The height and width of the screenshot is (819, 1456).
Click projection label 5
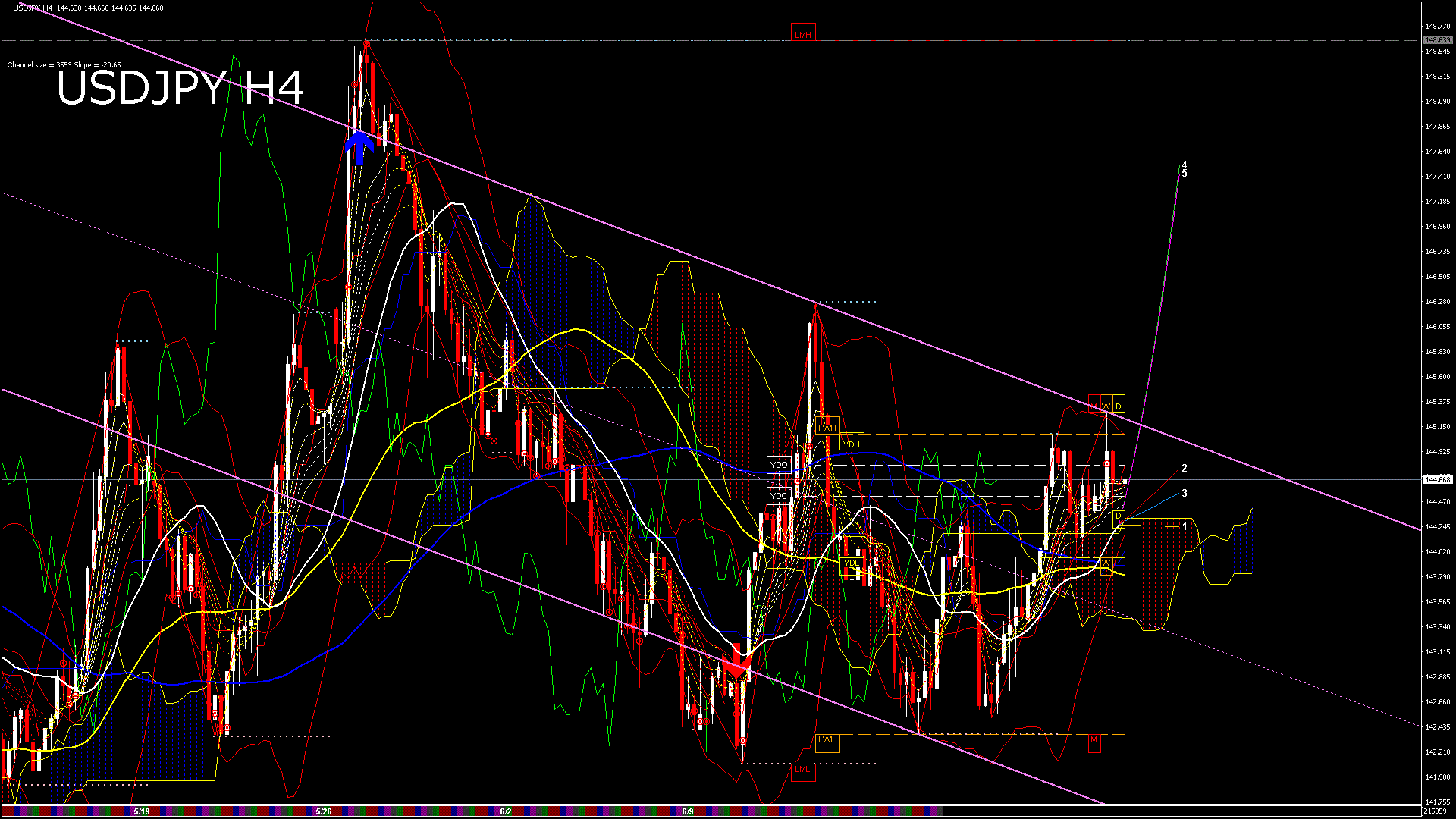[x=1185, y=174]
